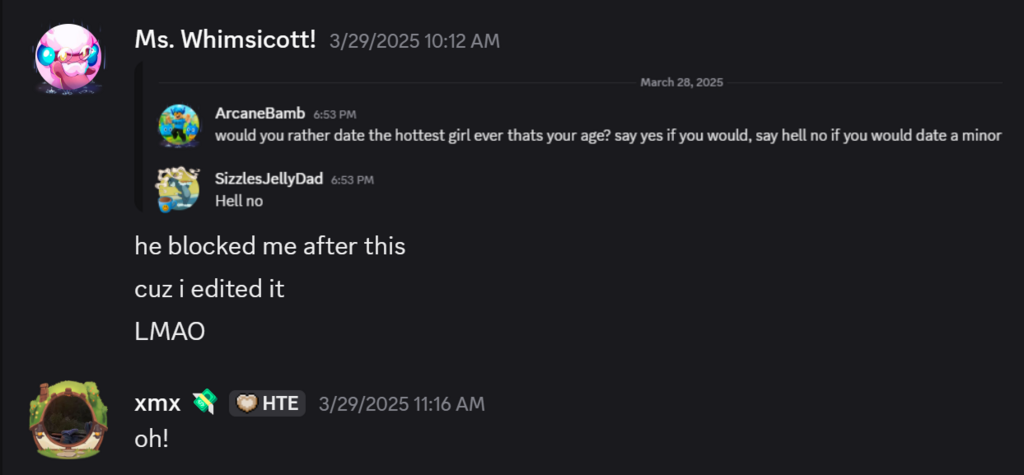1024x475 pixels.
Task: Click ArcaneBamb's "would you rather" message
Action: 607,135
